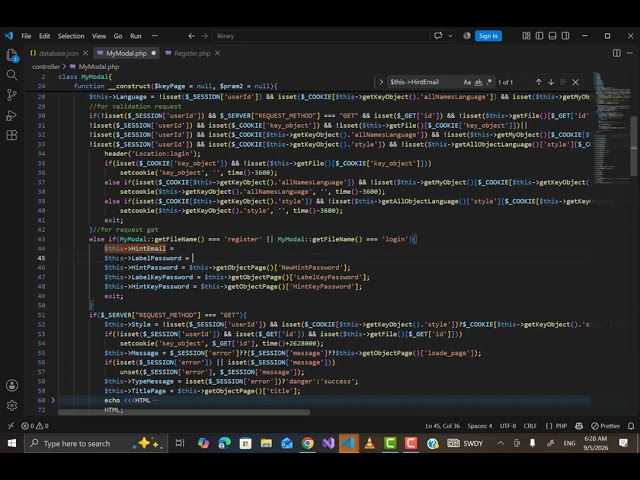Expand folded code at line 60
The height and width of the screenshot is (480, 640).
point(53,400)
